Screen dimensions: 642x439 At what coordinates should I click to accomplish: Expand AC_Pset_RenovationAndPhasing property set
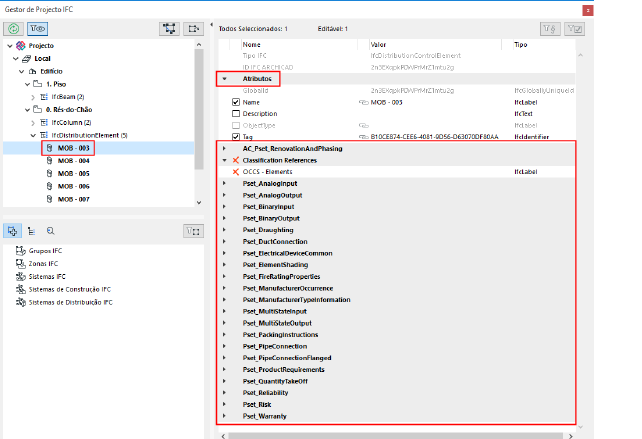[224, 148]
